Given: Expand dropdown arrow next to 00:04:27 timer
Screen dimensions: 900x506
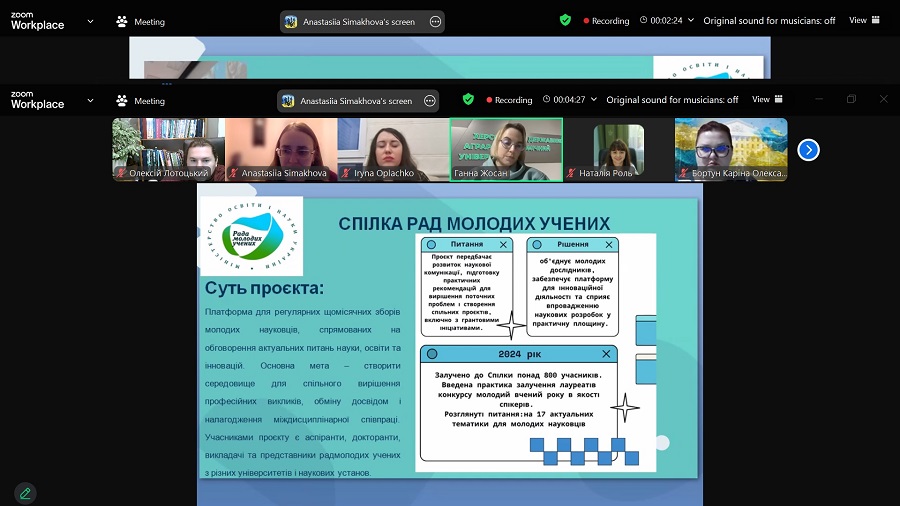Looking at the screenshot, I should click(x=595, y=100).
